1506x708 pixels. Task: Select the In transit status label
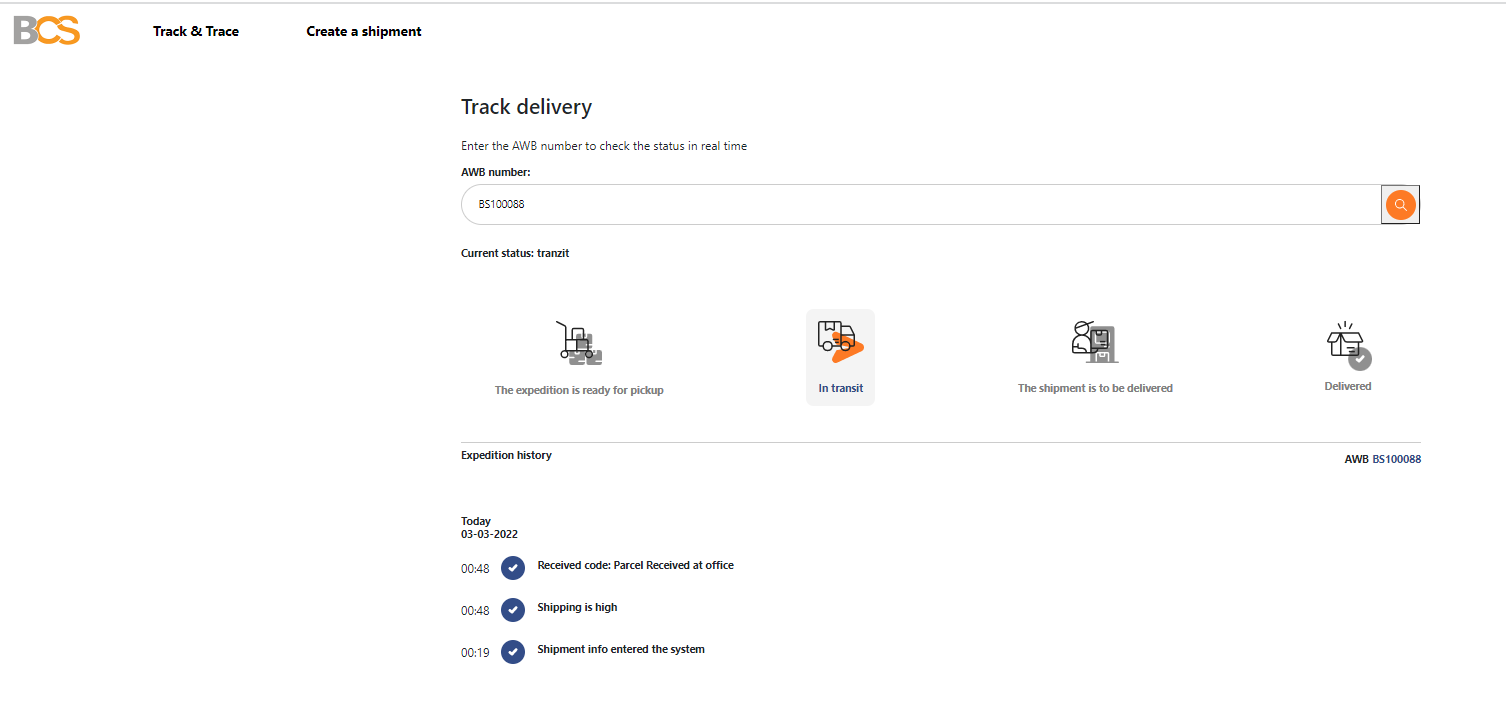840,388
